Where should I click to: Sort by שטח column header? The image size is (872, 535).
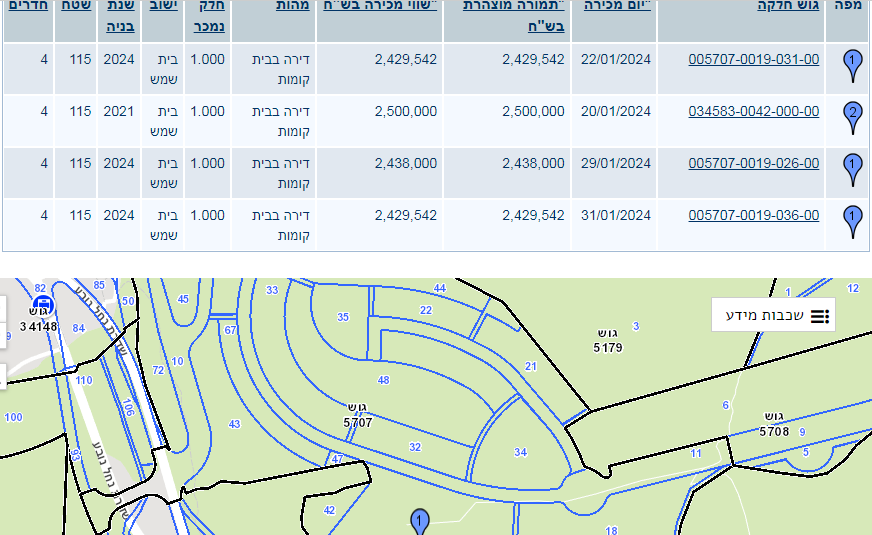tap(76, 6)
